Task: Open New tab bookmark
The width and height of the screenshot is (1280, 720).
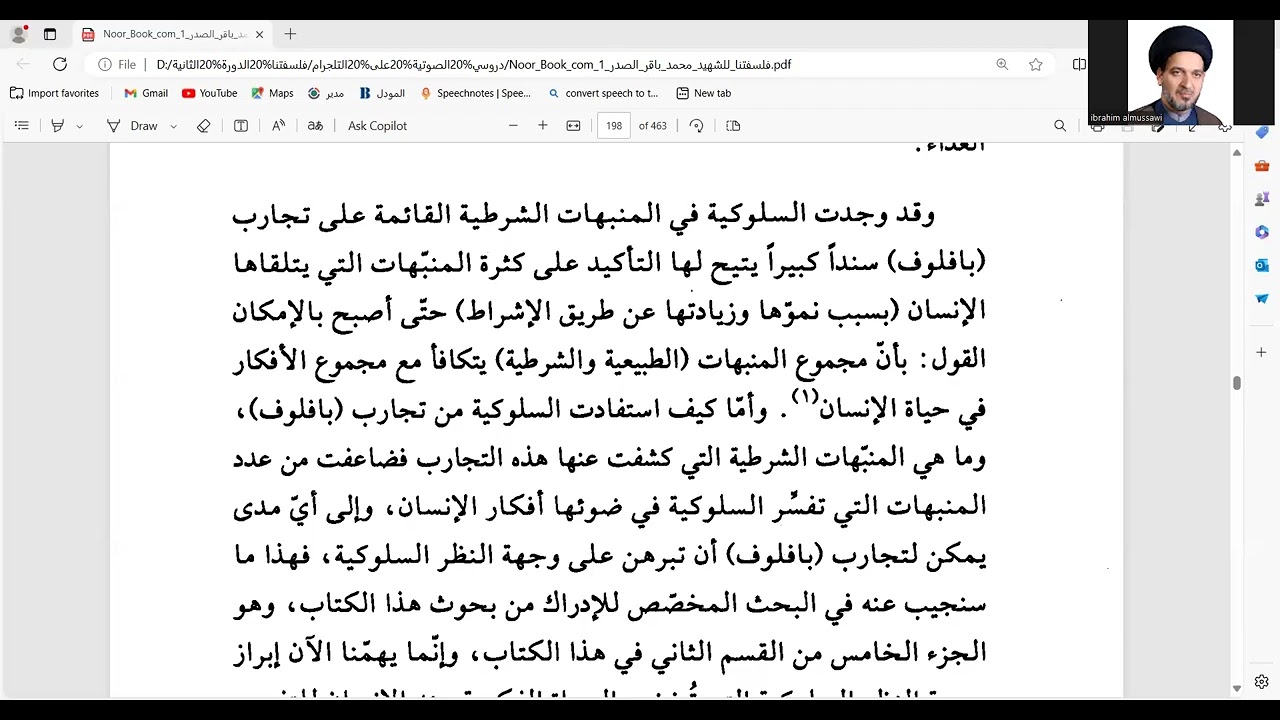Action: click(704, 93)
